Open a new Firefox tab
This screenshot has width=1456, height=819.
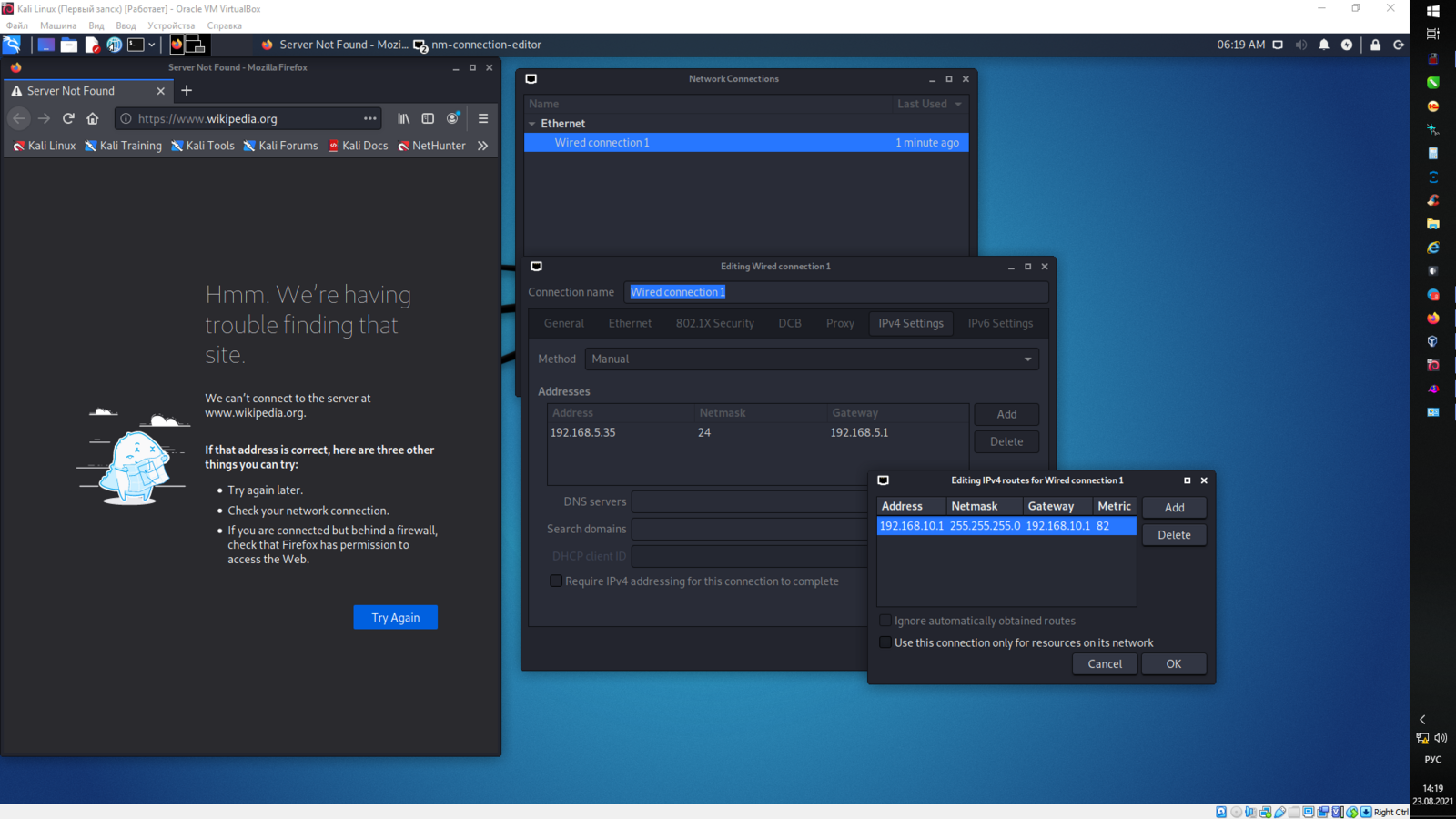pos(187,91)
